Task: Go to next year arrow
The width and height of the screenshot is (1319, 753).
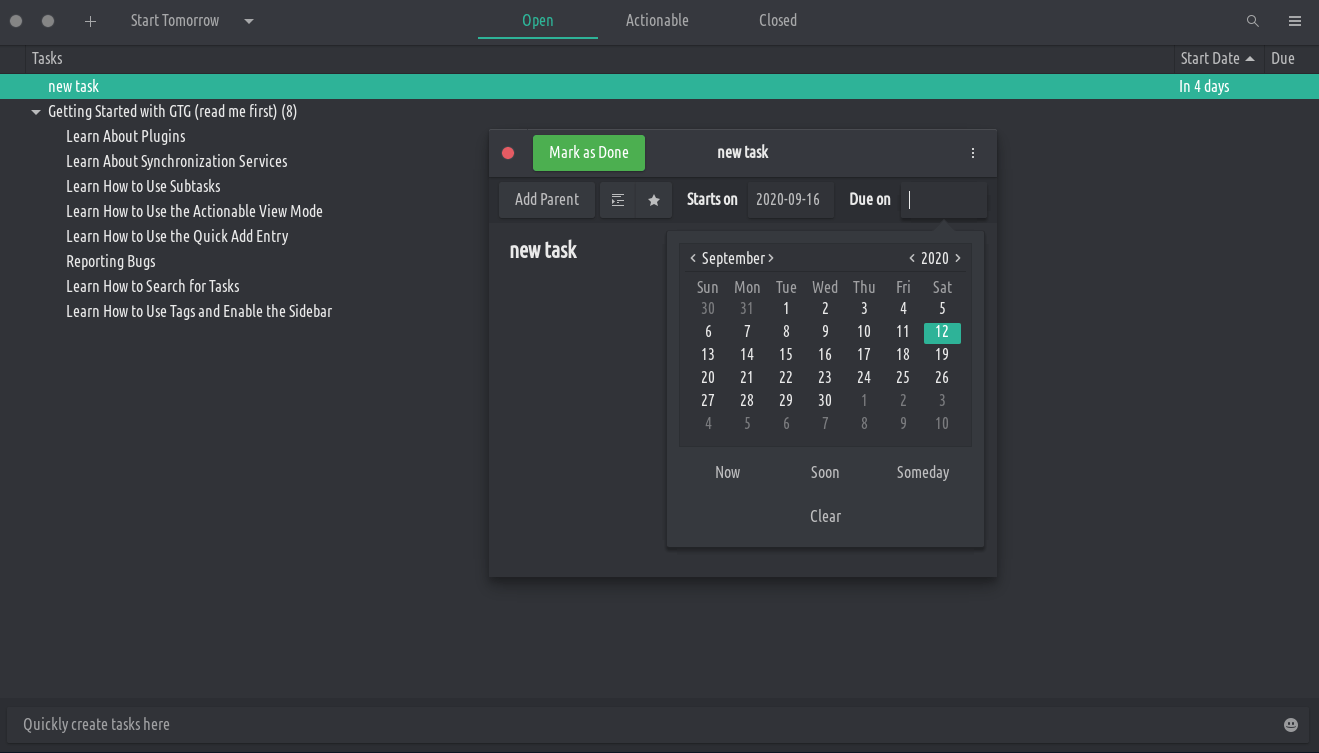Action: (958, 258)
